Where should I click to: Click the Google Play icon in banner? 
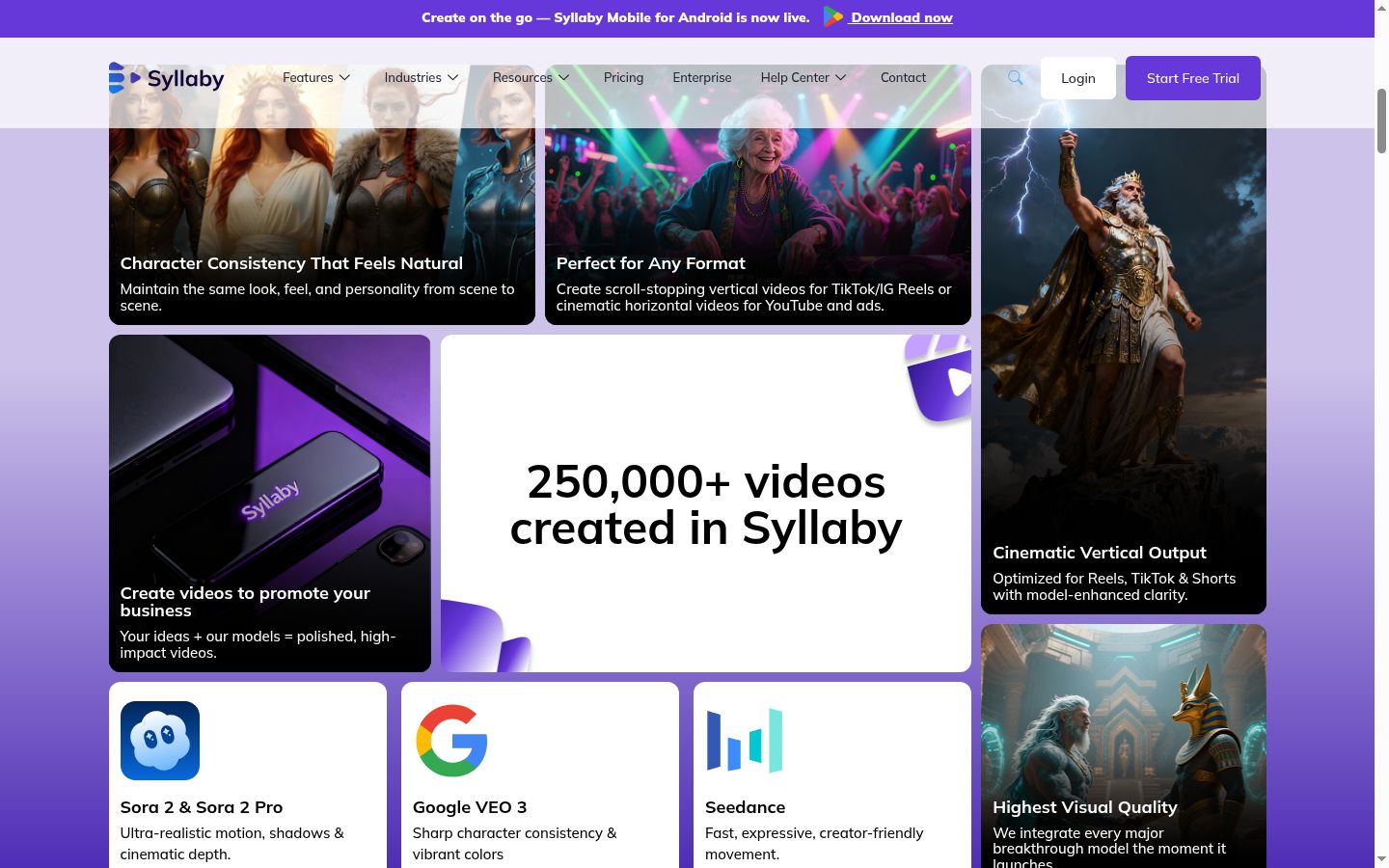point(832,17)
